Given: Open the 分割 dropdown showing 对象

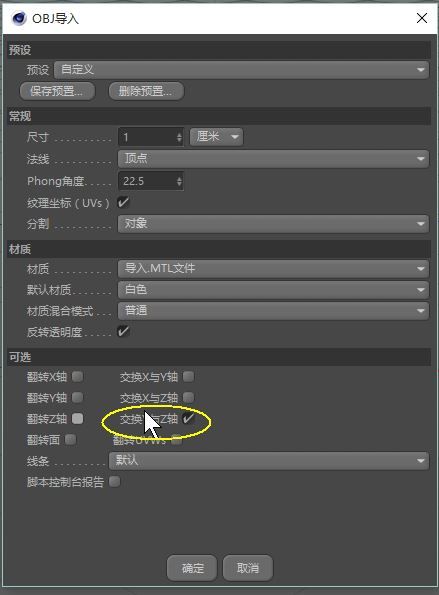Looking at the screenshot, I should [x=273, y=224].
